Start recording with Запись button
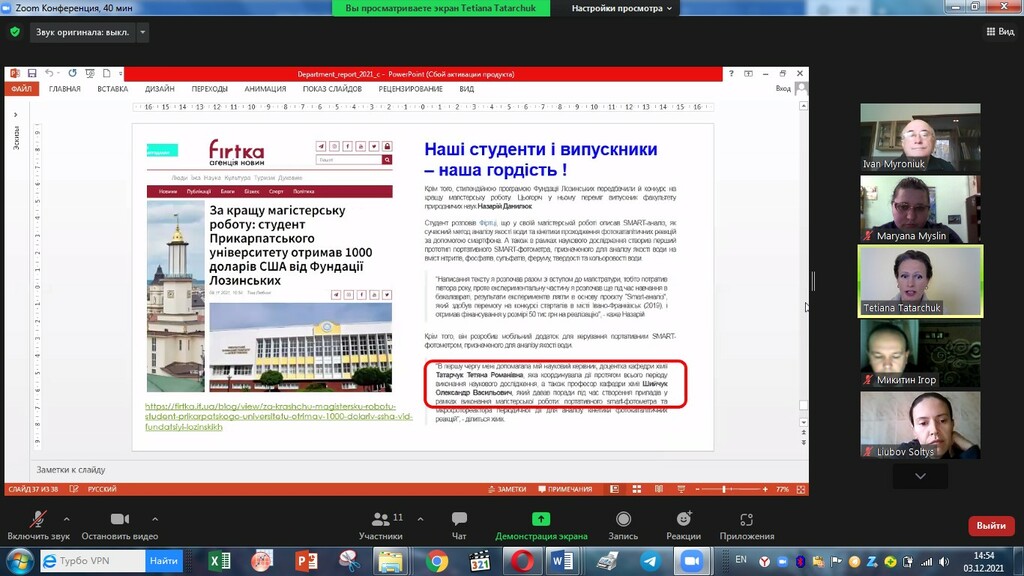The image size is (1024, 576). coord(623,526)
